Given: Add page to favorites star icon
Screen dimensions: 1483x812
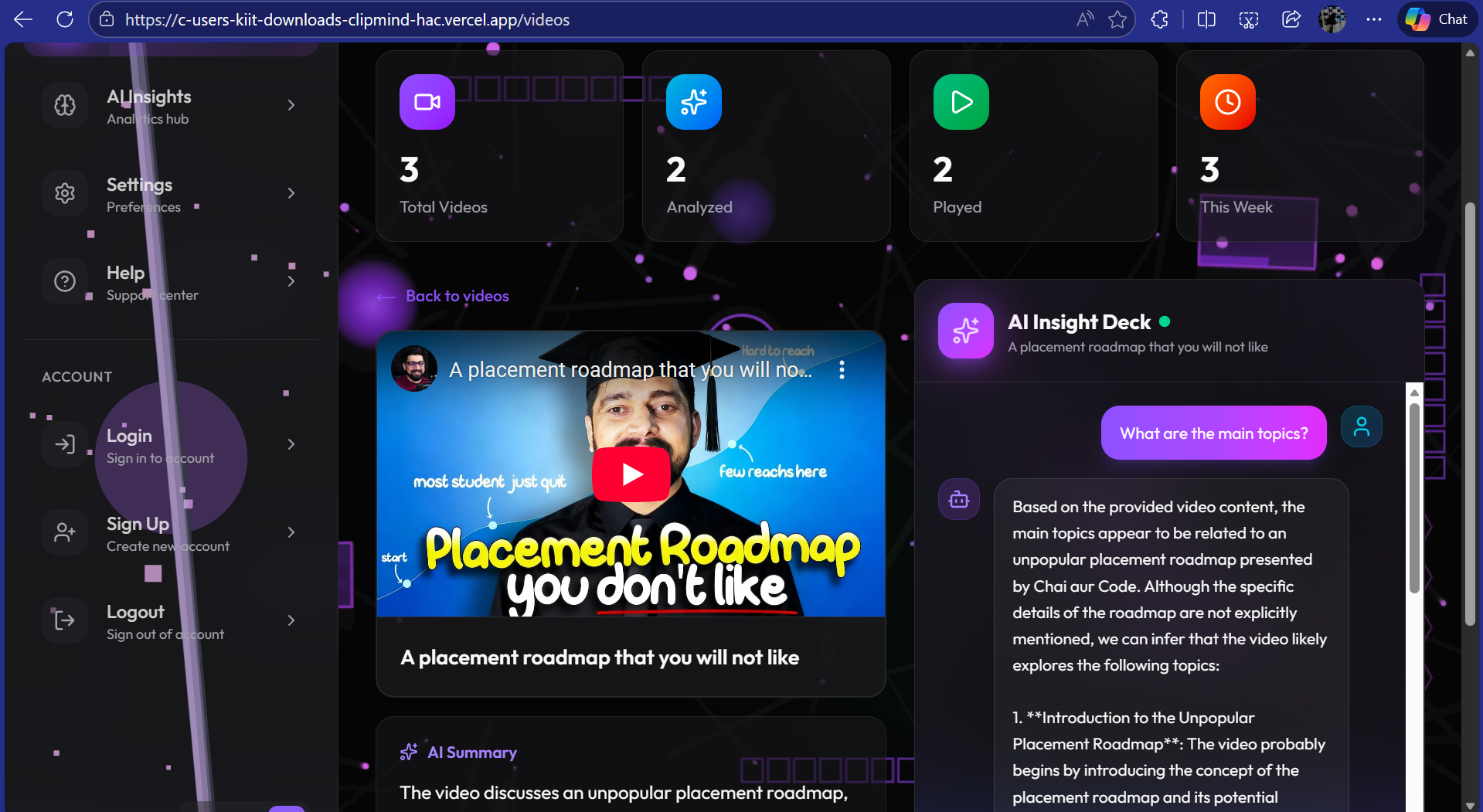Looking at the screenshot, I should click(x=1117, y=19).
